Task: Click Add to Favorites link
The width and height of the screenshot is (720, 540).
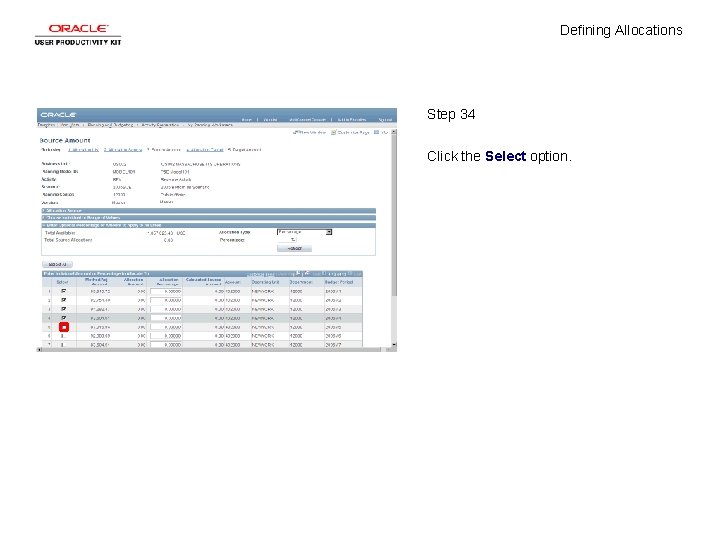Action: click(x=352, y=120)
